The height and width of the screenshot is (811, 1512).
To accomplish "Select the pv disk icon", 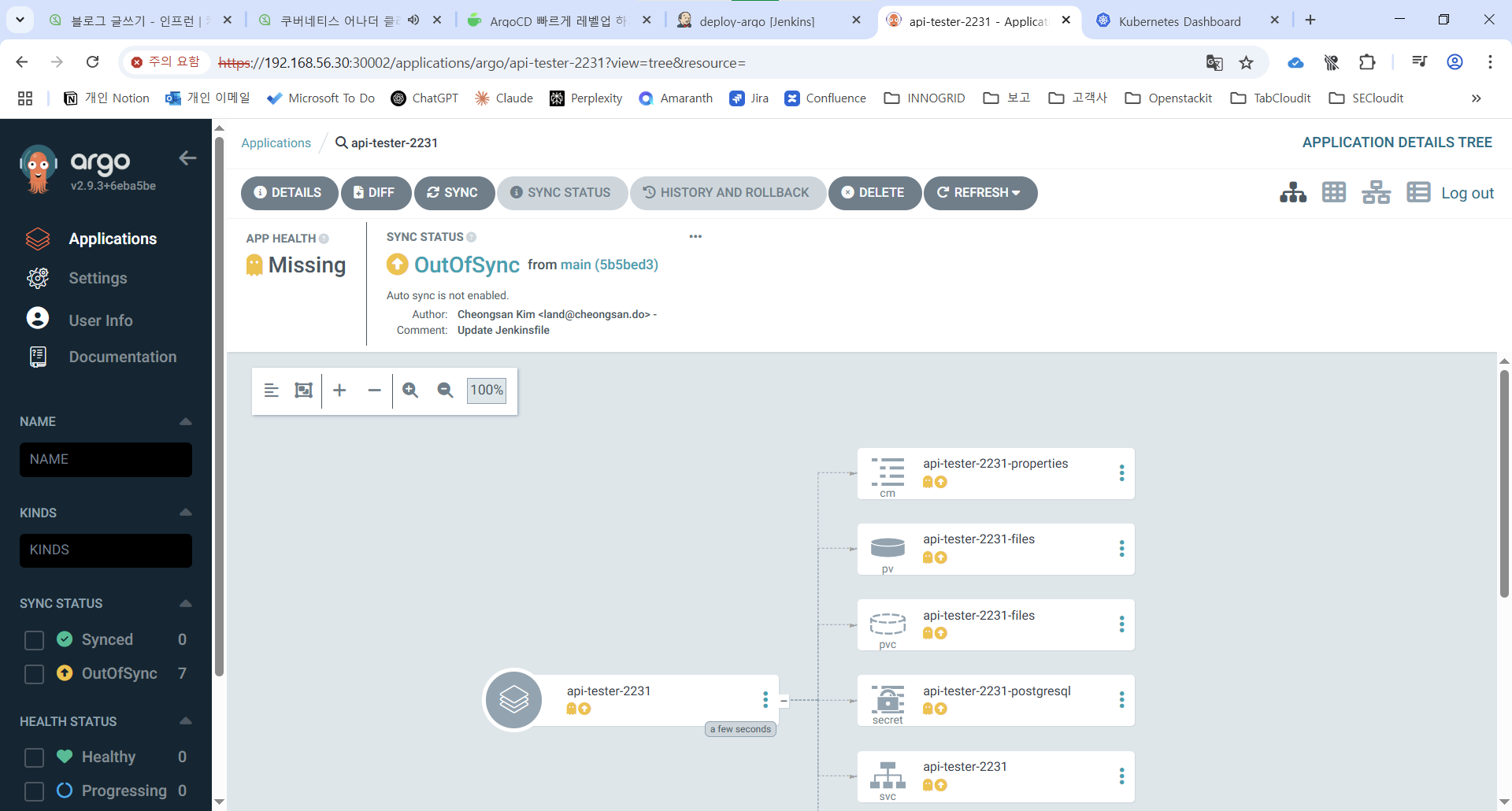I will (x=888, y=547).
